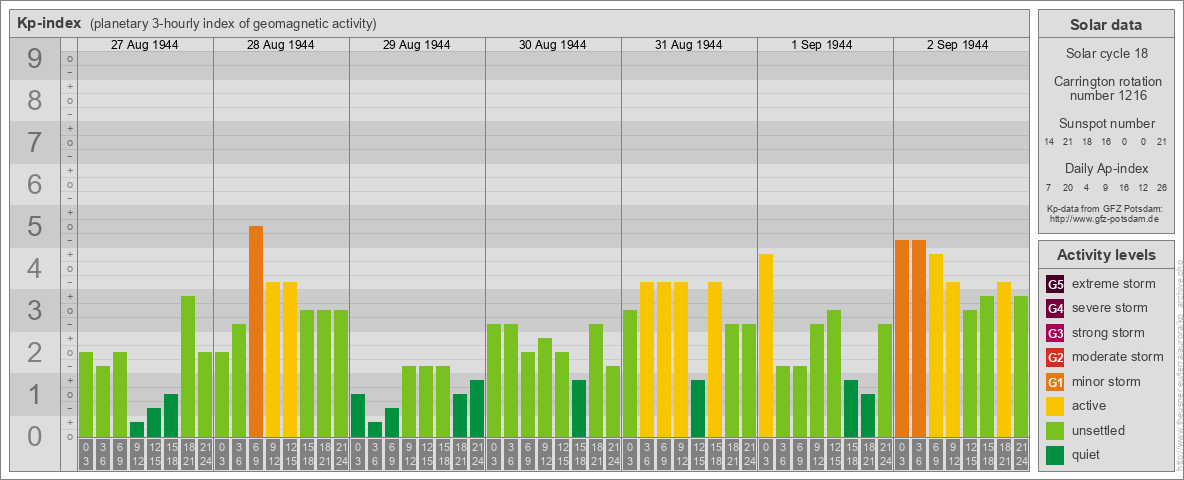This screenshot has width=1184, height=480.
Task: Click the 'Activity levels' panel heading
Action: point(1106,255)
